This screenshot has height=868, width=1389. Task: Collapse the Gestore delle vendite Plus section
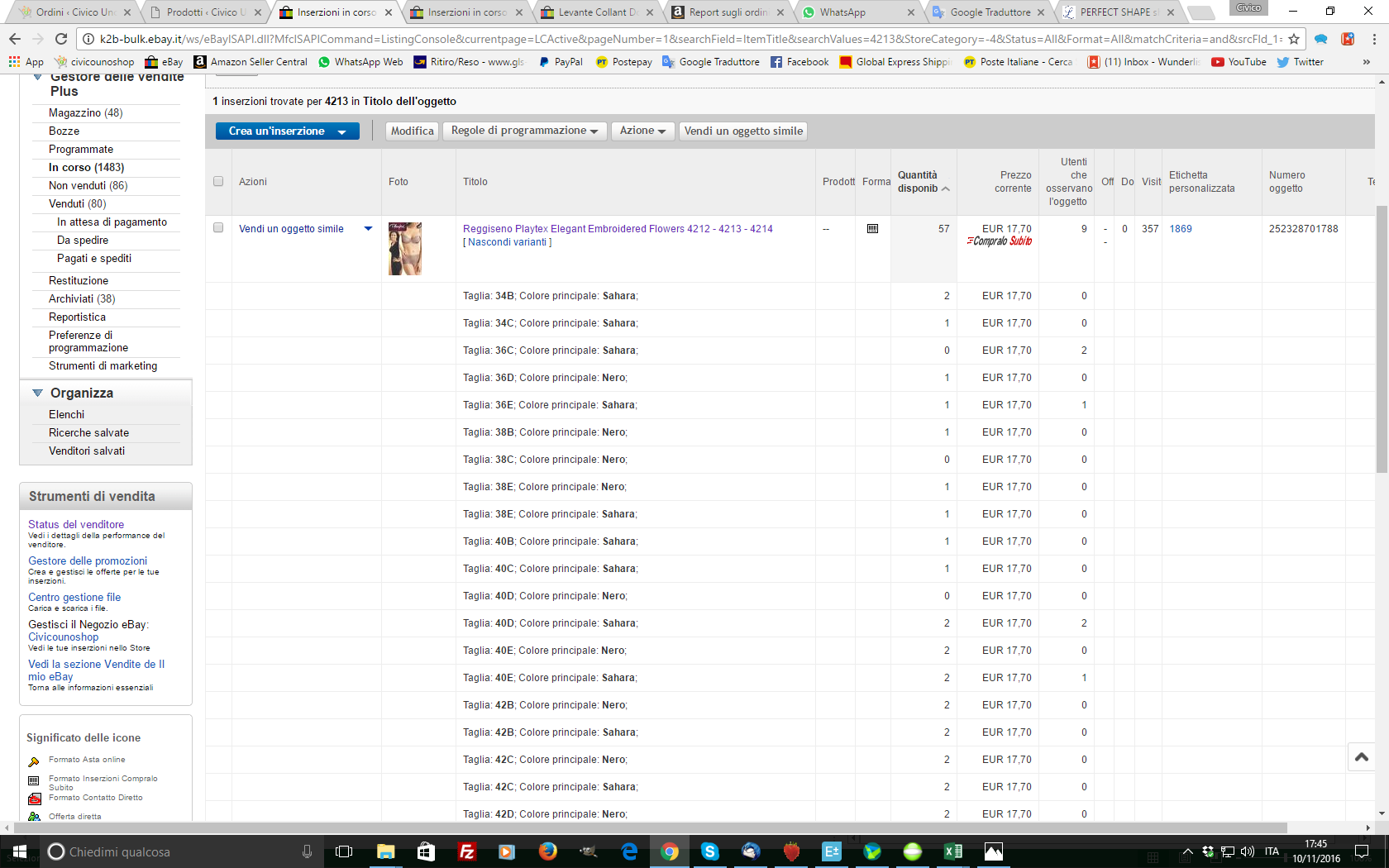[37, 78]
